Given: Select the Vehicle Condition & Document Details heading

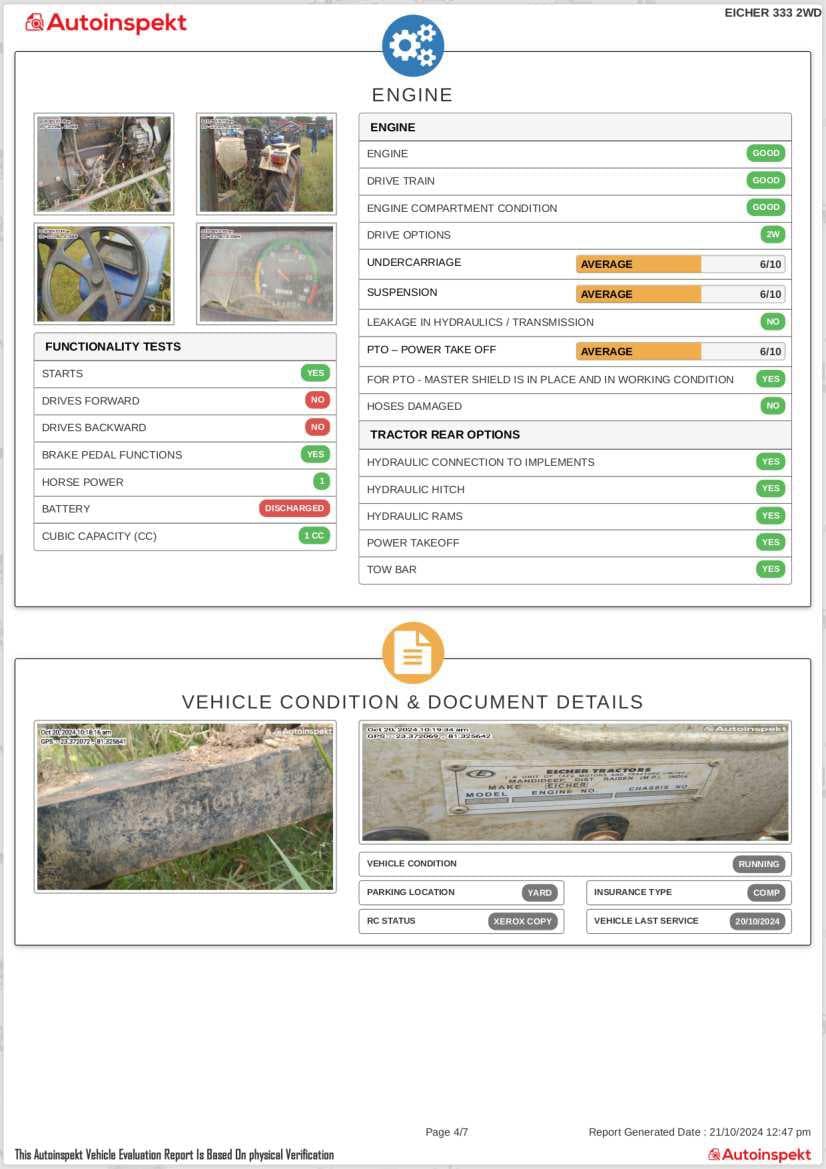Looking at the screenshot, I should (412, 702).
